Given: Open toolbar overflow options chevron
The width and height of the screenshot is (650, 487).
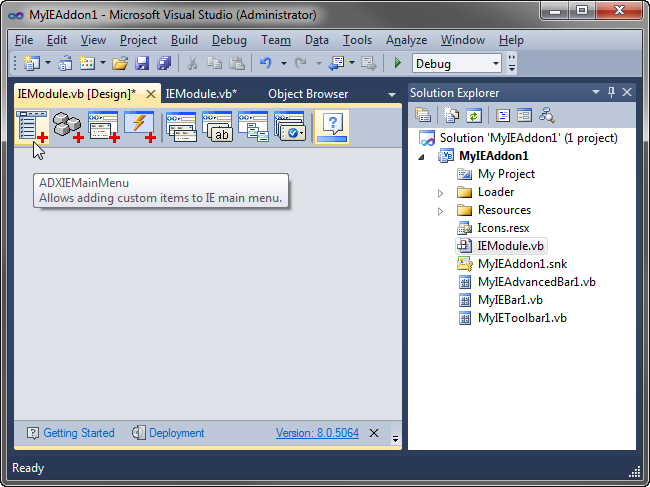Looking at the screenshot, I should 512,63.
